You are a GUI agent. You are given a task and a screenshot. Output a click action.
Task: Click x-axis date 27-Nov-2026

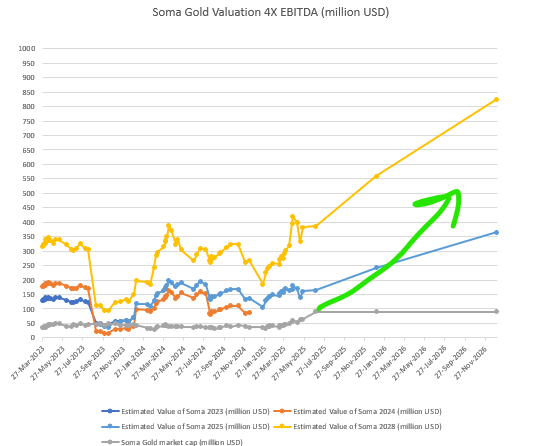click(x=471, y=362)
